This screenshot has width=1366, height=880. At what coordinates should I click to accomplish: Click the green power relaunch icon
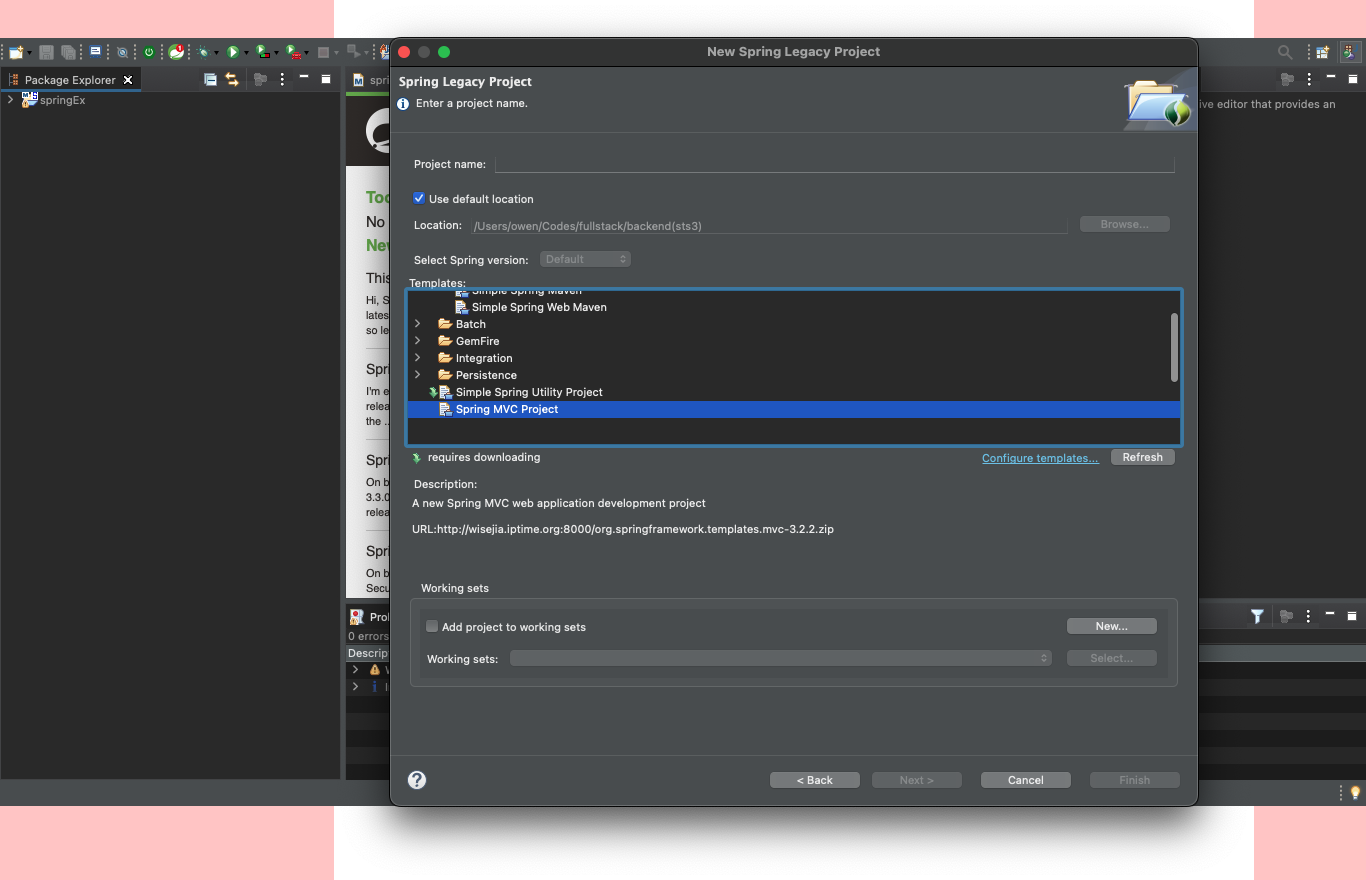point(149,52)
